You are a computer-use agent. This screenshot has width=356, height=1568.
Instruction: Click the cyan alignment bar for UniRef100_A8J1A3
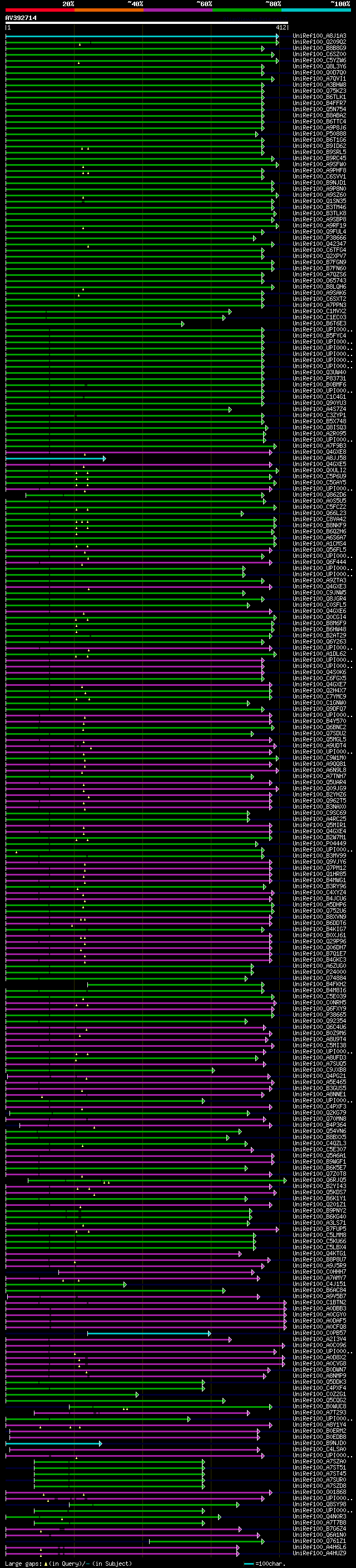pos(142,36)
